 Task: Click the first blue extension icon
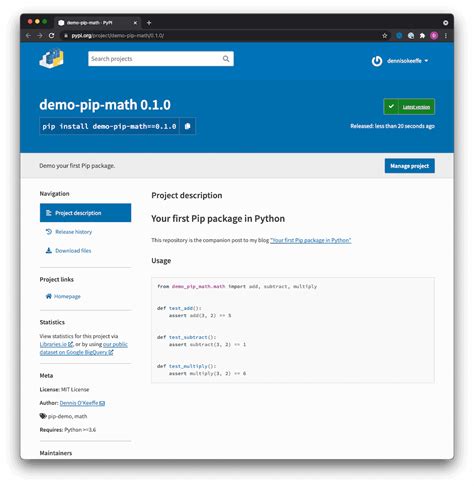[x=399, y=36]
